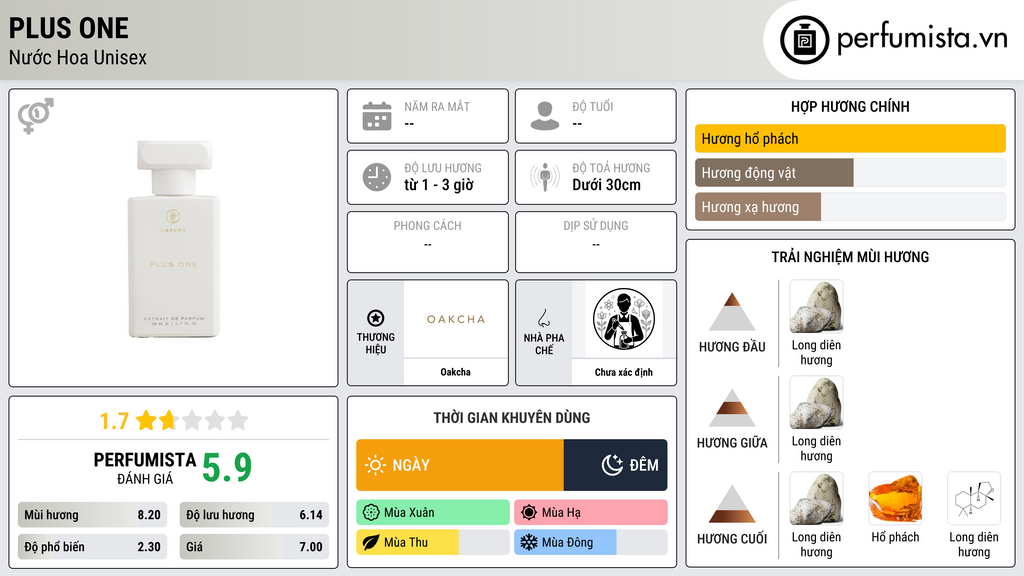Image resolution: width=1024 pixels, height=576 pixels.
Task: Click the Hương cuối pyramid icon
Action: pos(732,504)
